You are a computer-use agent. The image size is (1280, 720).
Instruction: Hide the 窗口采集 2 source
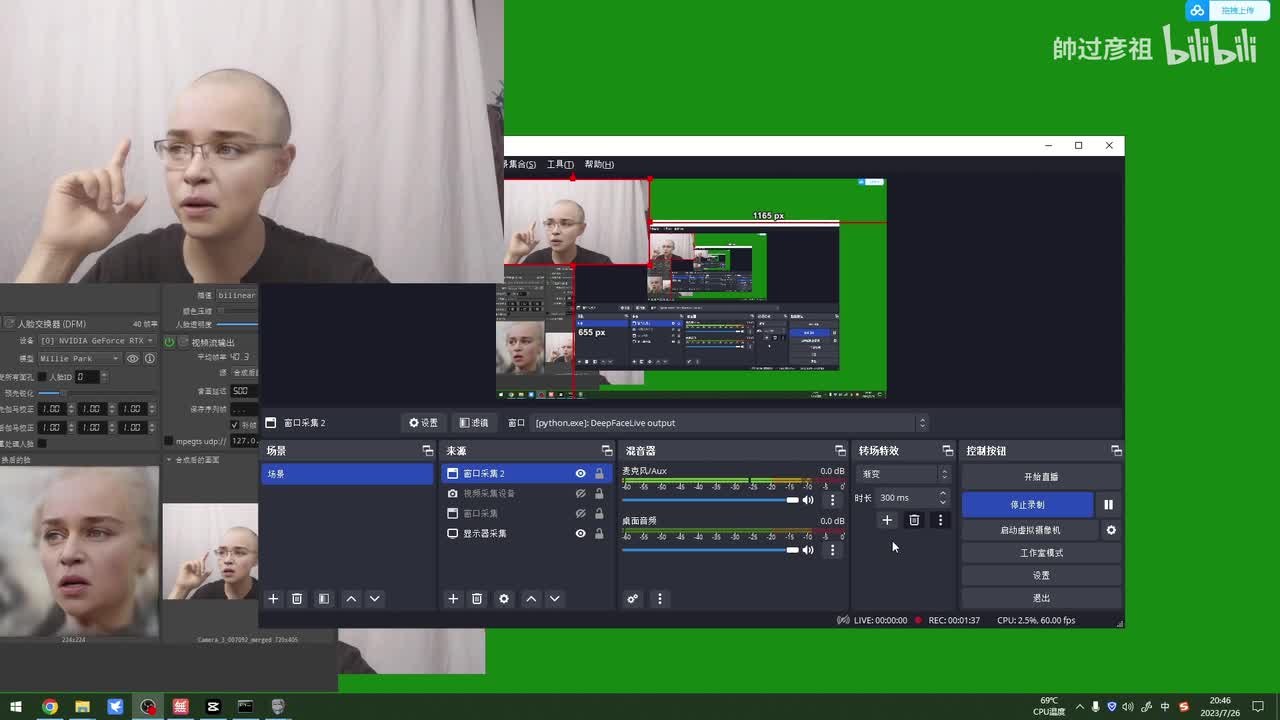pos(580,473)
